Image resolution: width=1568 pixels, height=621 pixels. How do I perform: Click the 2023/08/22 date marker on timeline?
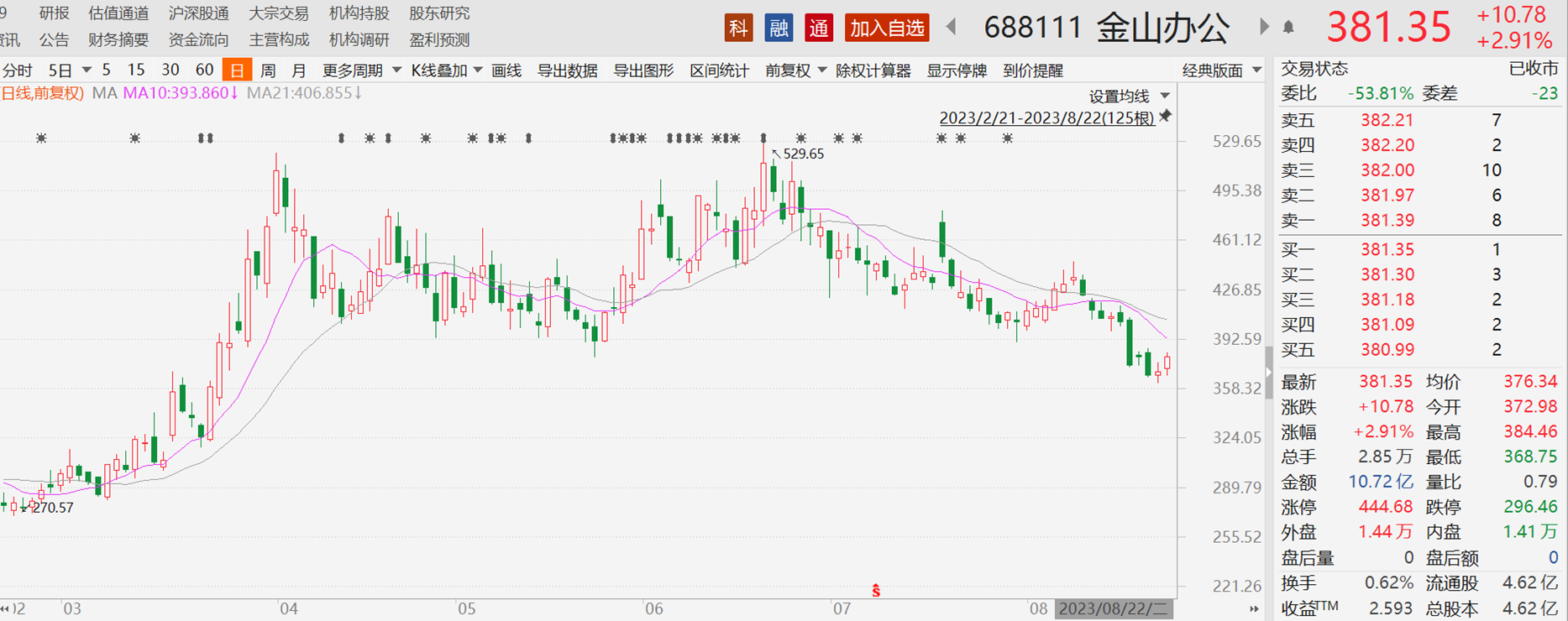click(1113, 608)
